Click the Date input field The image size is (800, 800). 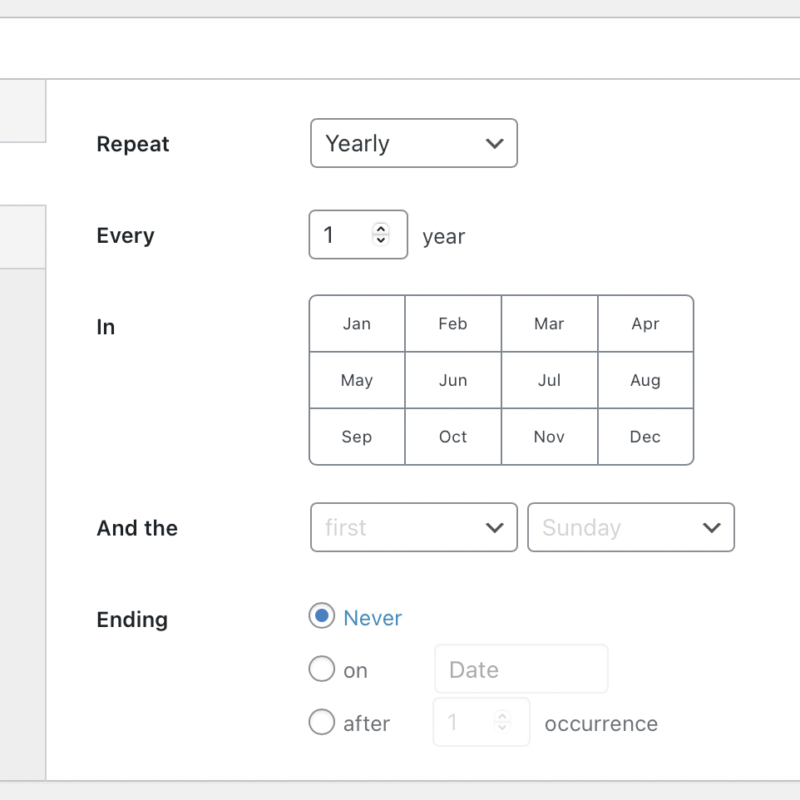click(520, 669)
